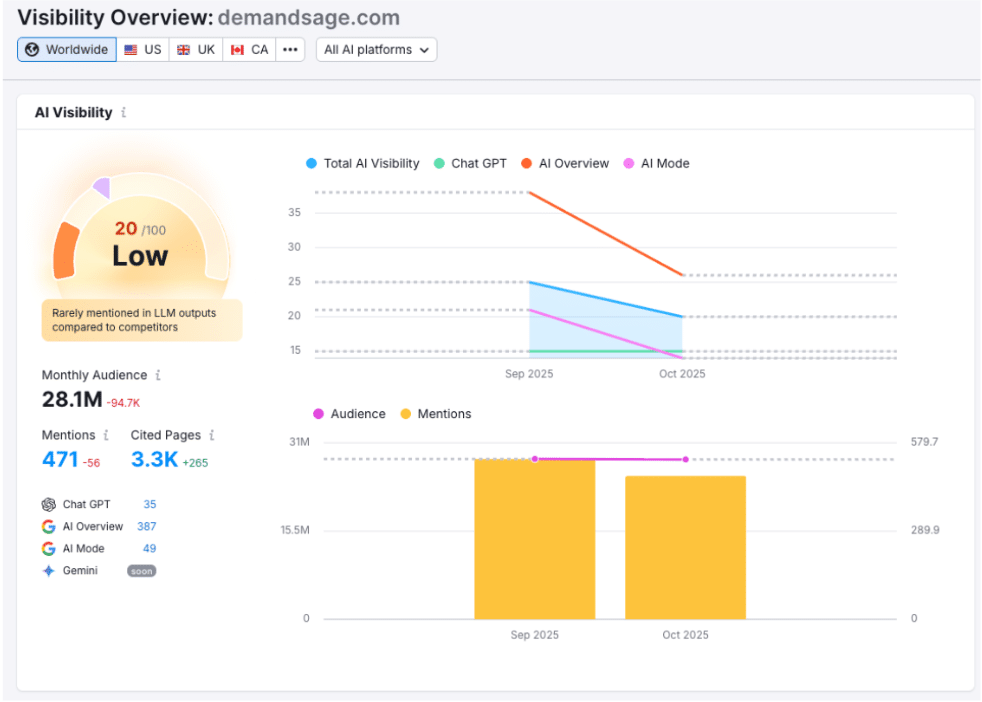The image size is (982, 702).
Task: Toggle AI Overview legend series
Action: pyautogui.click(x=565, y=163)
